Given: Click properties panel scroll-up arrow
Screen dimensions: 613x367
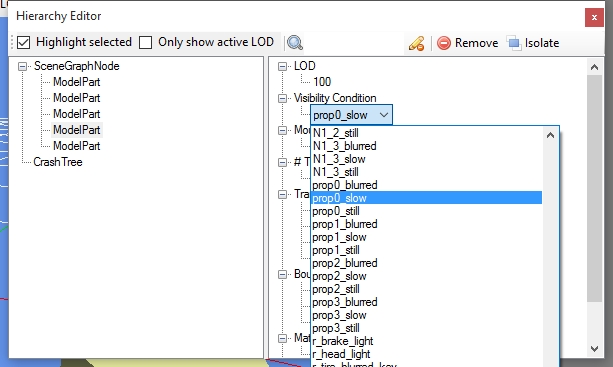Looking at the screenshot, I should (x=594, y=67).
